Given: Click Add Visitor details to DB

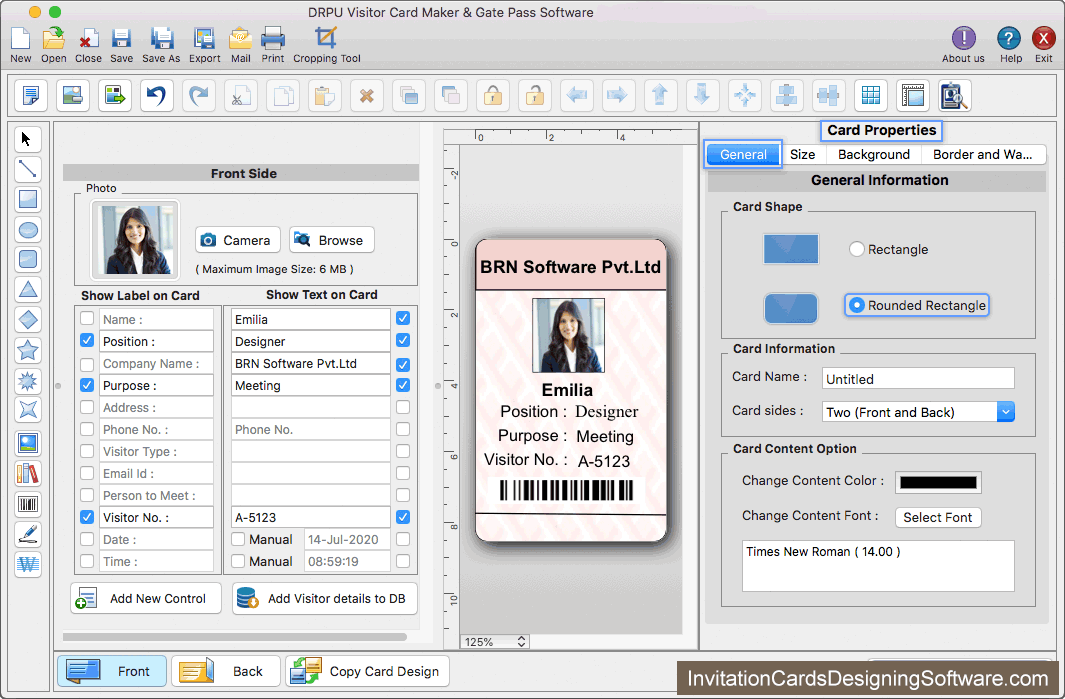Looking at the screenshot, I should pyautogui.click(x=325, y=598).
